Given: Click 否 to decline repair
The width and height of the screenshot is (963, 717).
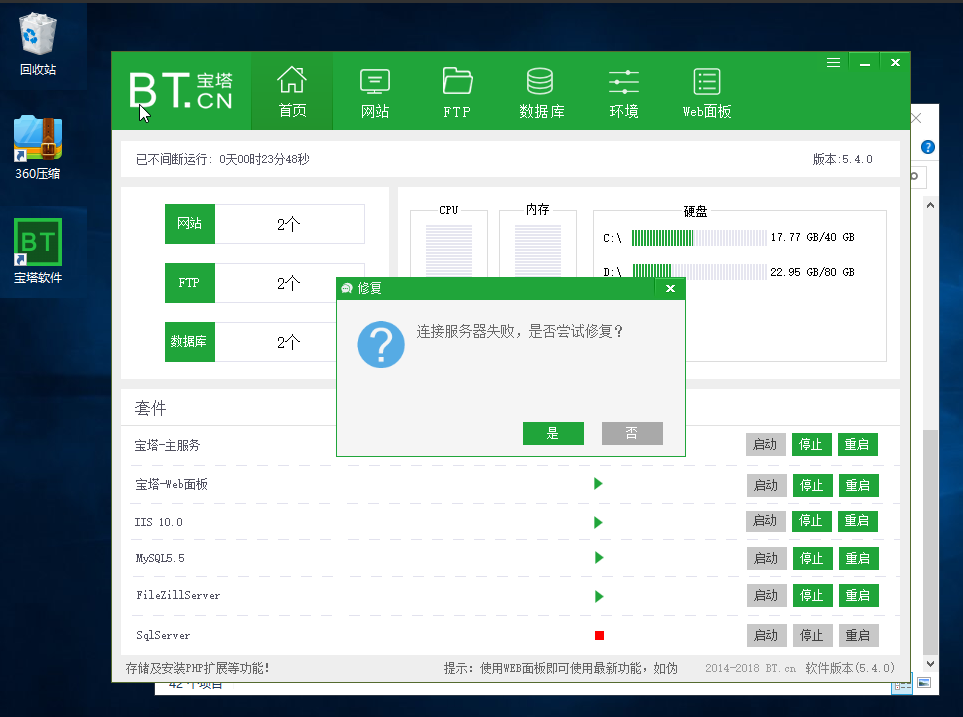Looking at the screenshot, I should pos(632,433).
